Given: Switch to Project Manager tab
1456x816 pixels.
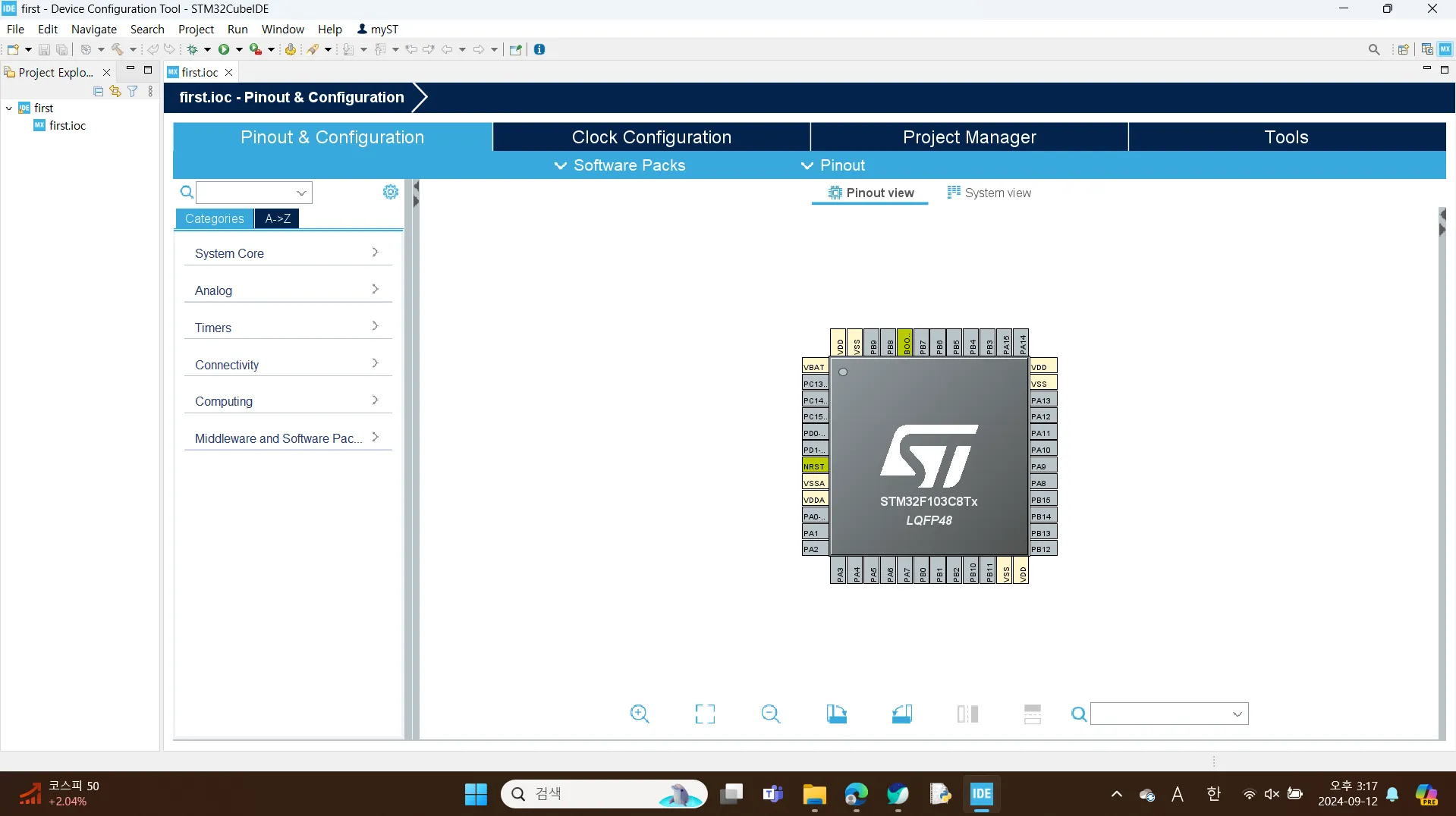Looking at the screenshot, I should click(970, 137).
